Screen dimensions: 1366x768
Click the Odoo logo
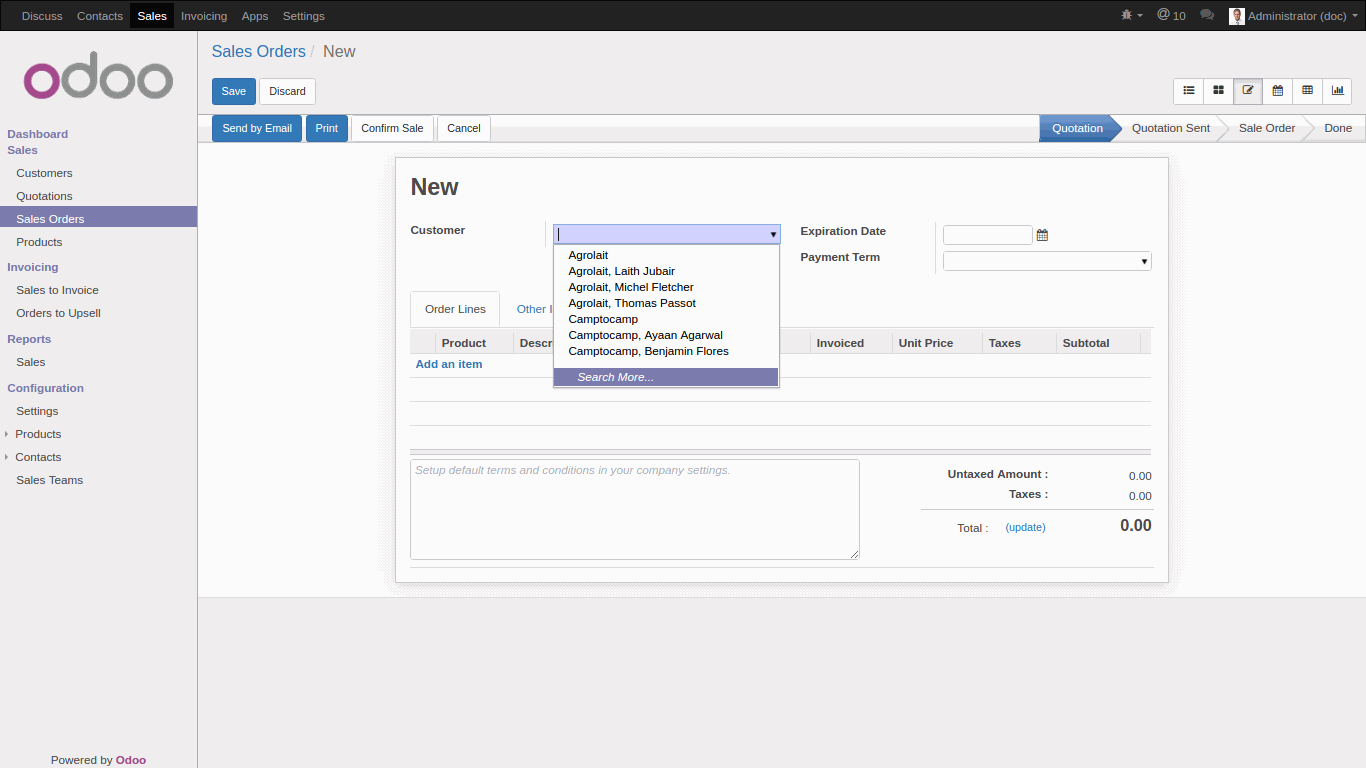(x=98, y=76)
